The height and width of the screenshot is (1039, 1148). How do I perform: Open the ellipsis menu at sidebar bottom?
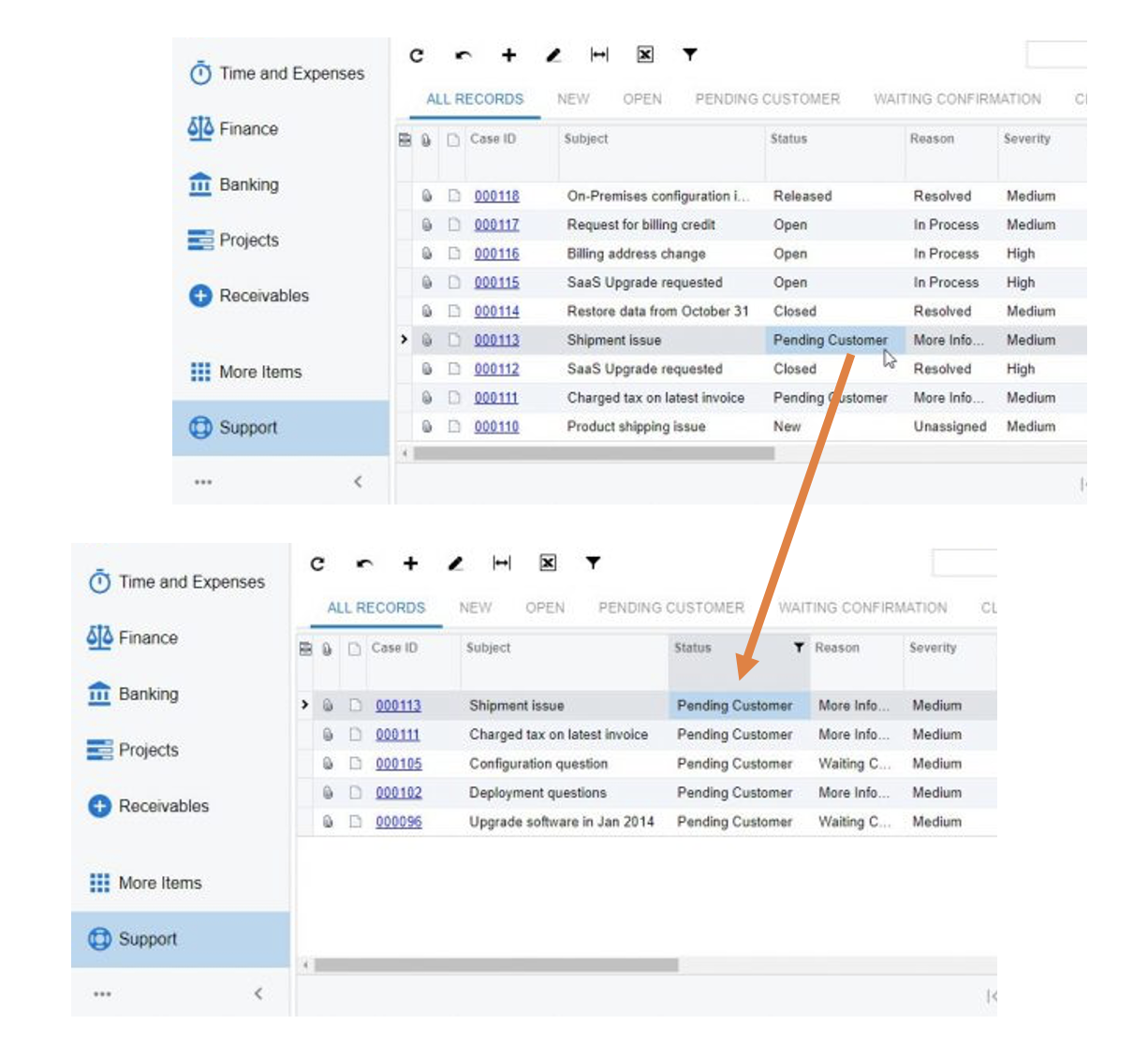tap(202, 481)
